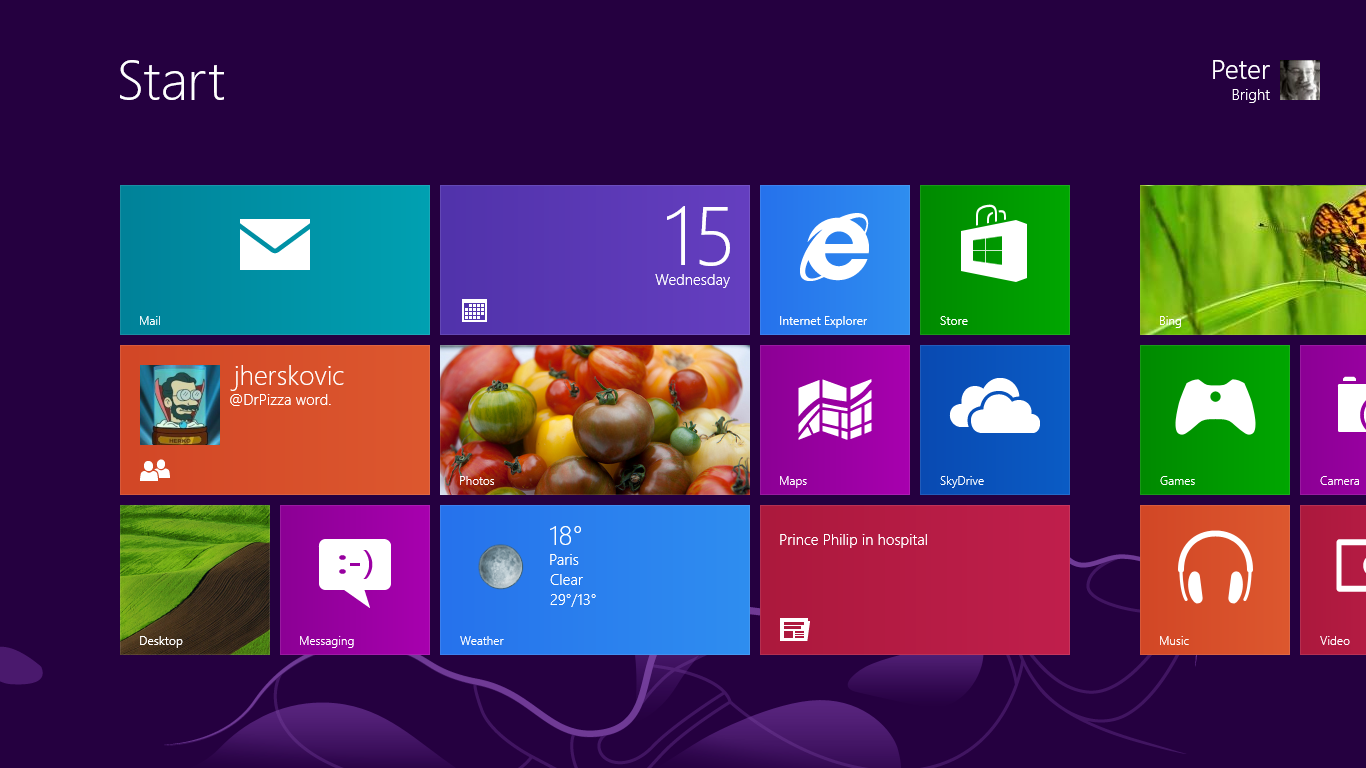
Task: Open the Music app
Action: click(1214, 580)
